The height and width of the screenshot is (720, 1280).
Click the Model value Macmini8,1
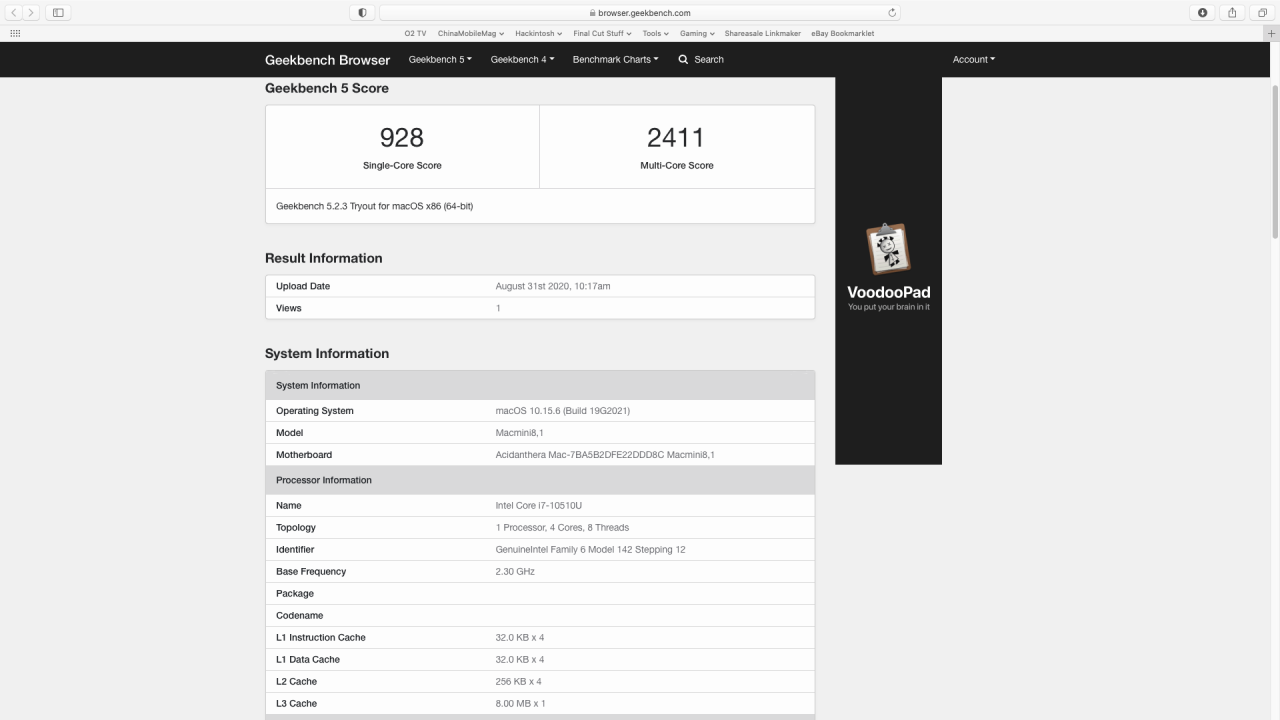click(520, 433)
